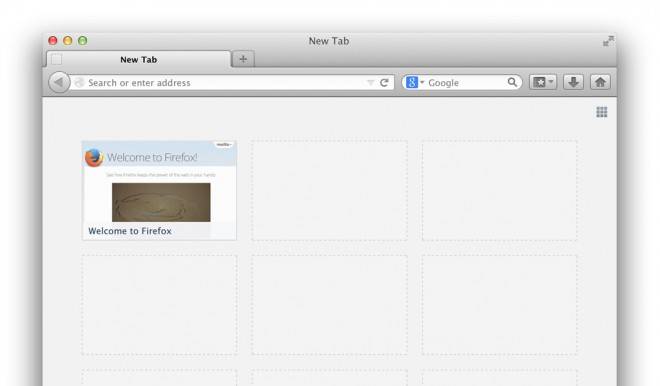This screenshot has width=660, height=386.
Task: Zoom the window with the green button
Action: tap(82, 40)
